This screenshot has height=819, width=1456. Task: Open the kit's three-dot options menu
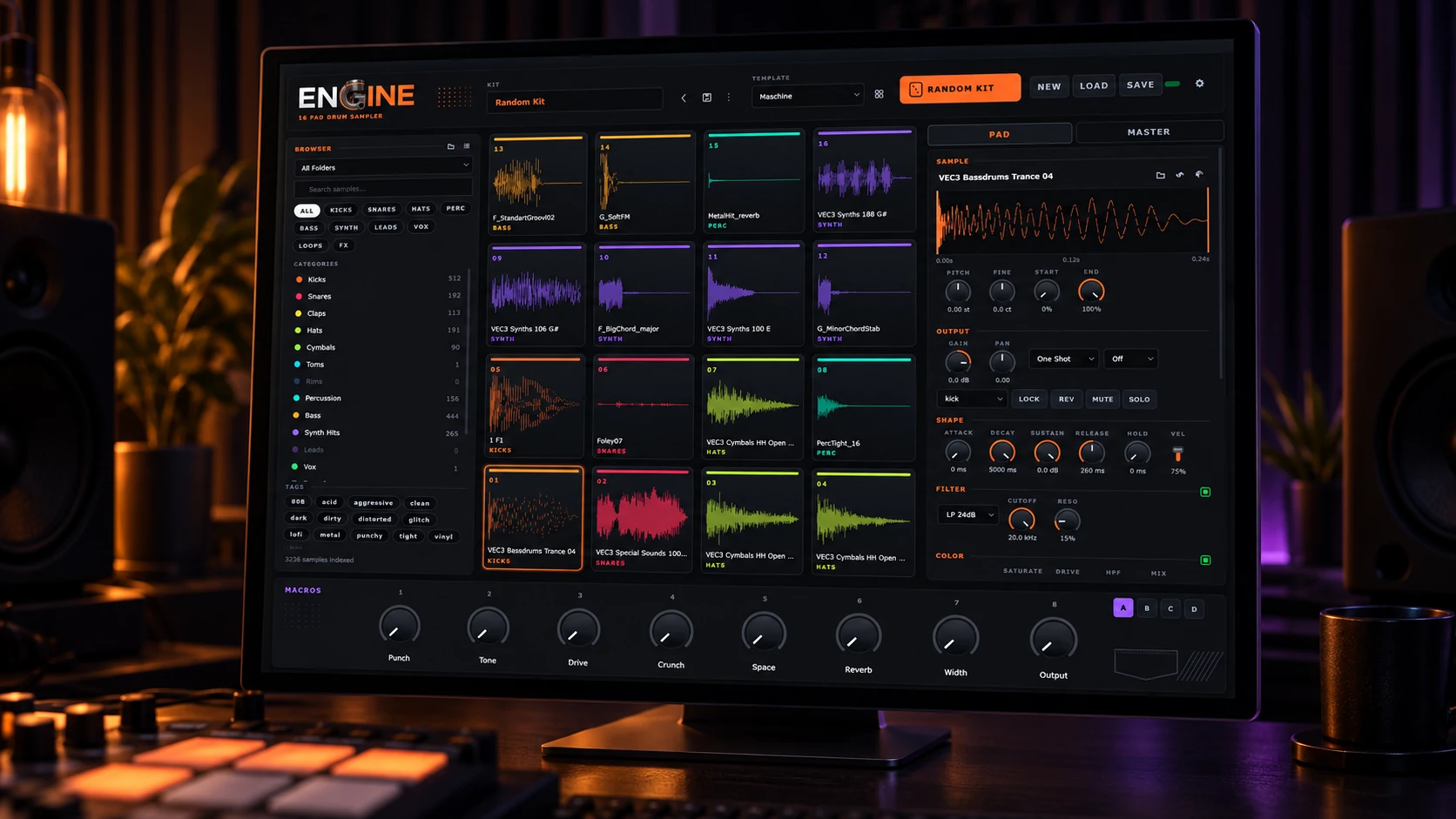click(729, 97)
